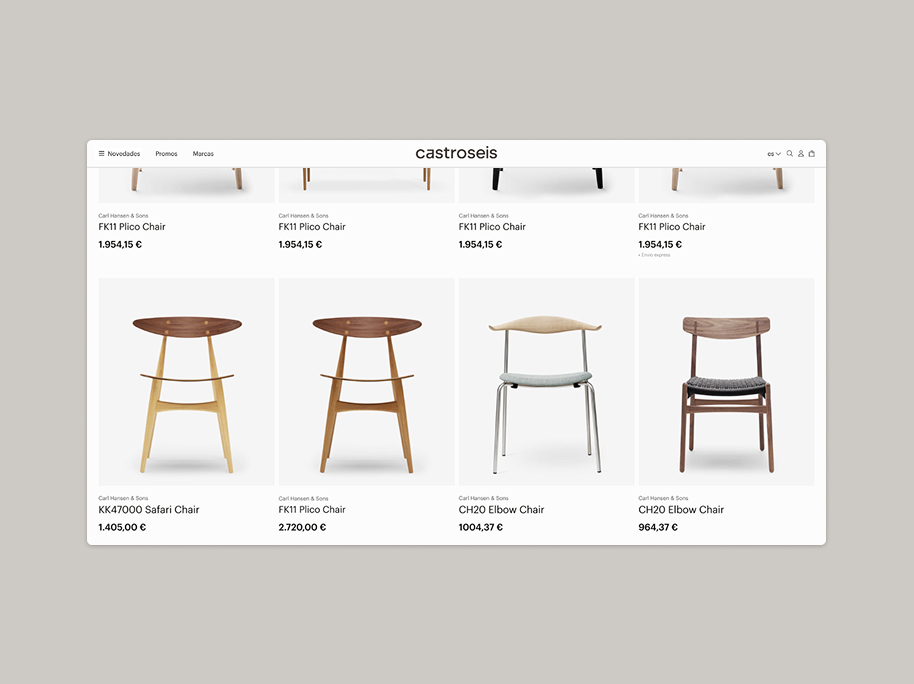914x684 pixels.
Task: Expand the language selector dropdown
Action: tap(774, 154)
